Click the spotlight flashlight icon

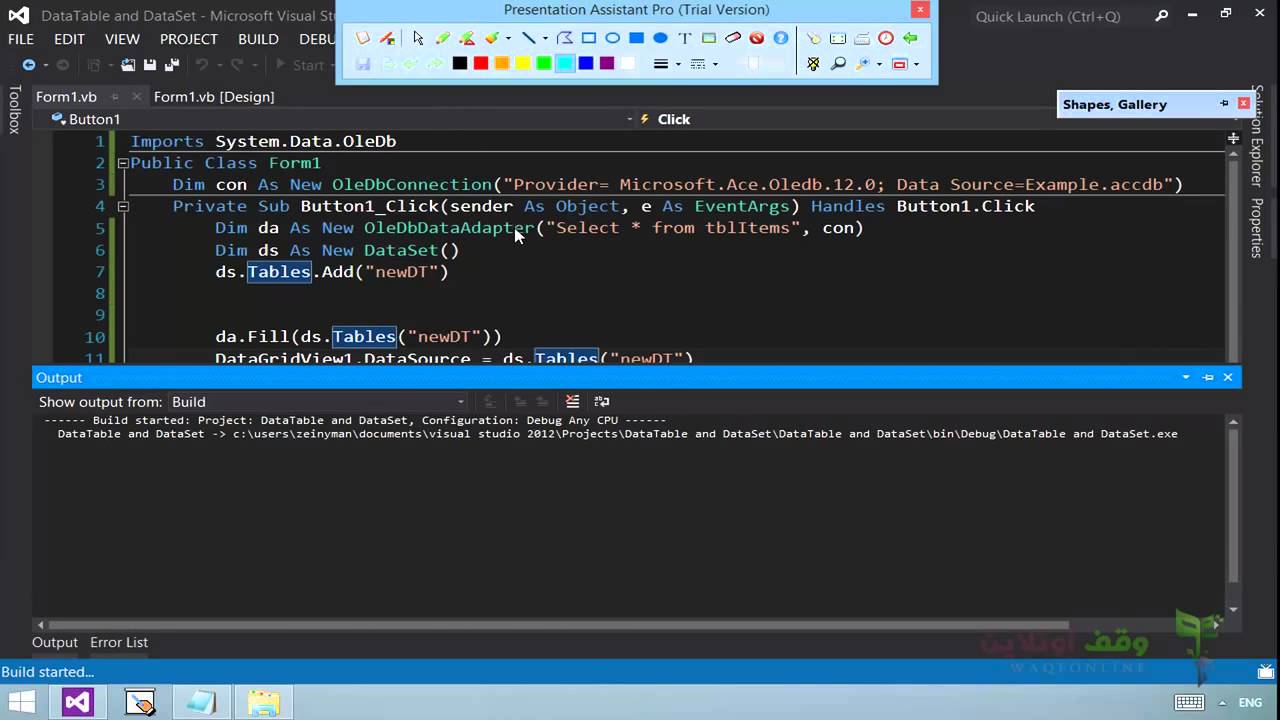pos(813,38)
